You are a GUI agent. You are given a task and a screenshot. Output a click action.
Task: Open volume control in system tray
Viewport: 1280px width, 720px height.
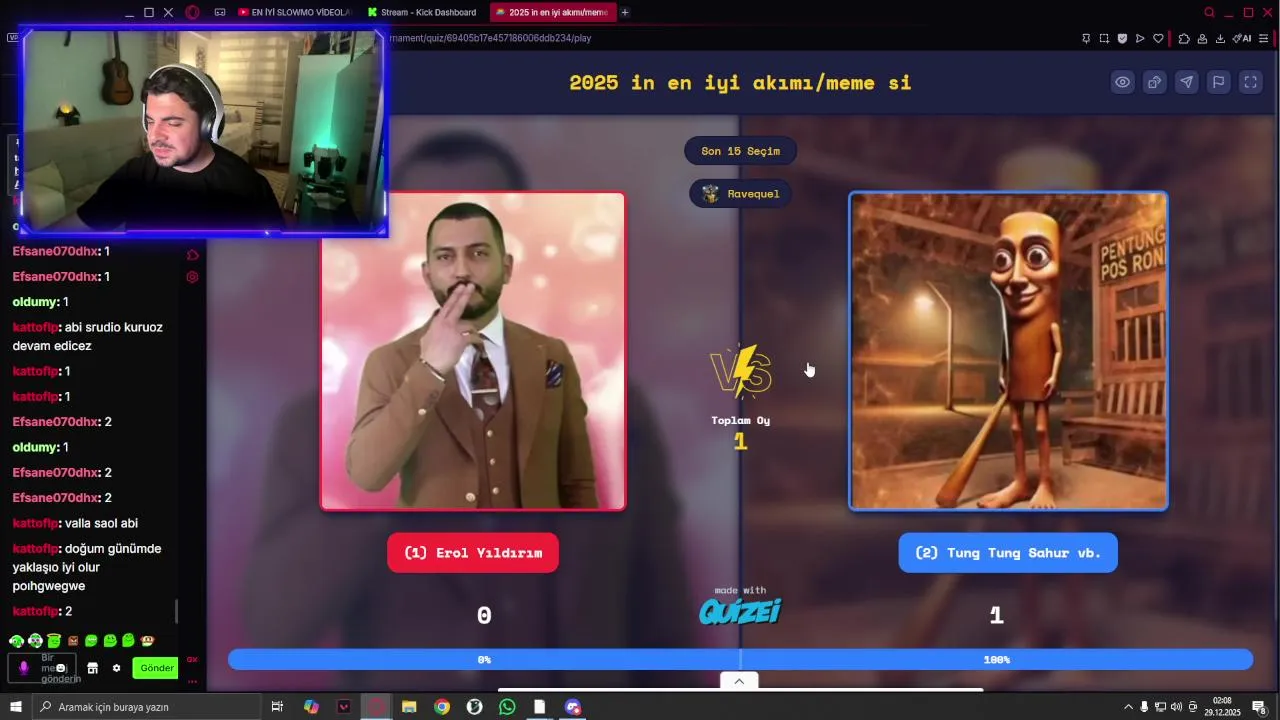pos(1176,707)
